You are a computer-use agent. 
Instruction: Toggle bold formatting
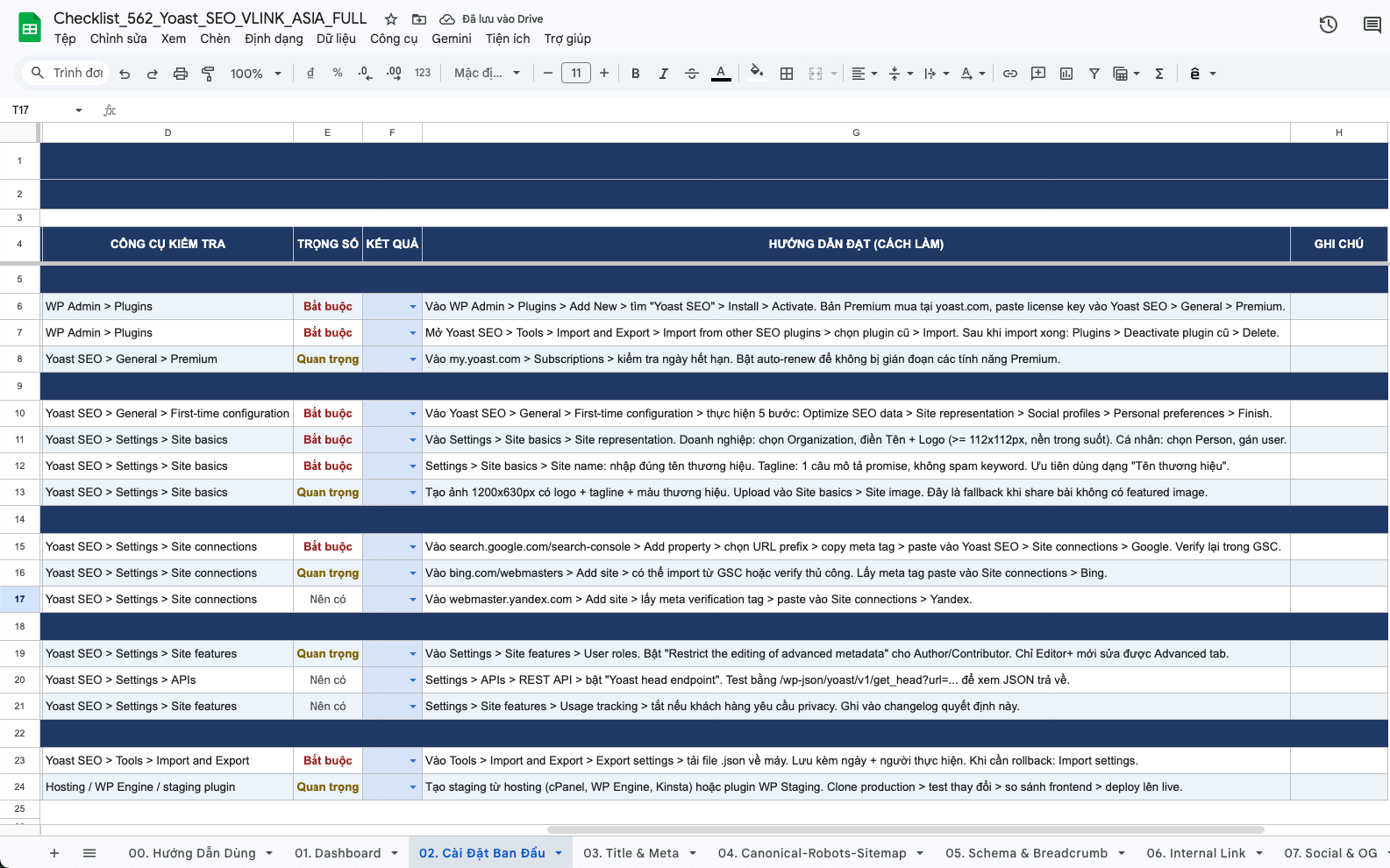pyautogui.click(x=636, y=74)
